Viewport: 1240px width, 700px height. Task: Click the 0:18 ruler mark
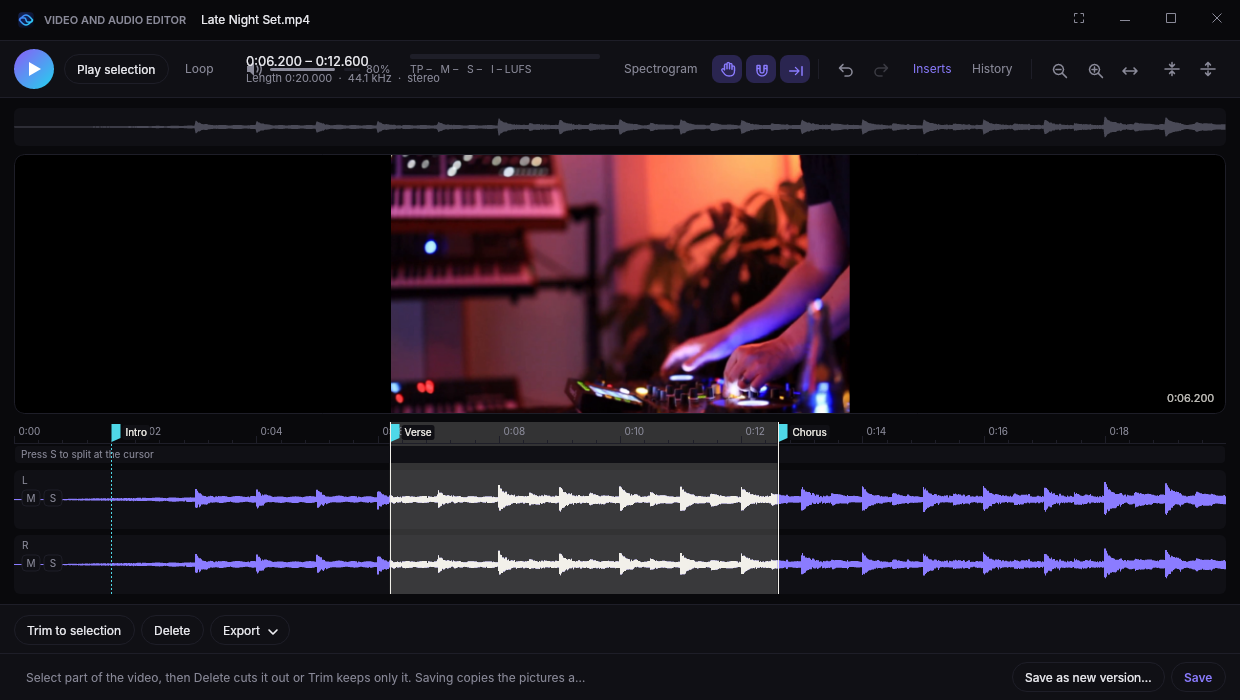pyautogui.click(x=1119, y=431)
